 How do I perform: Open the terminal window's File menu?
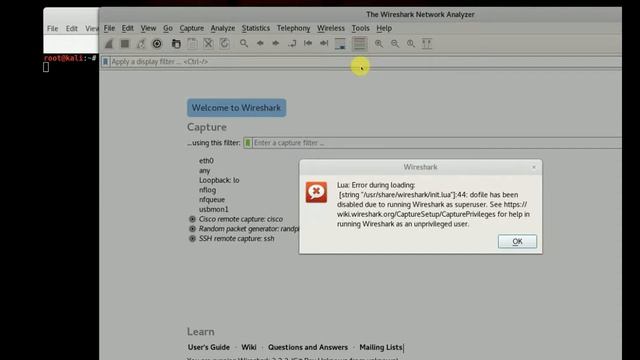click(x=52, y=29)
